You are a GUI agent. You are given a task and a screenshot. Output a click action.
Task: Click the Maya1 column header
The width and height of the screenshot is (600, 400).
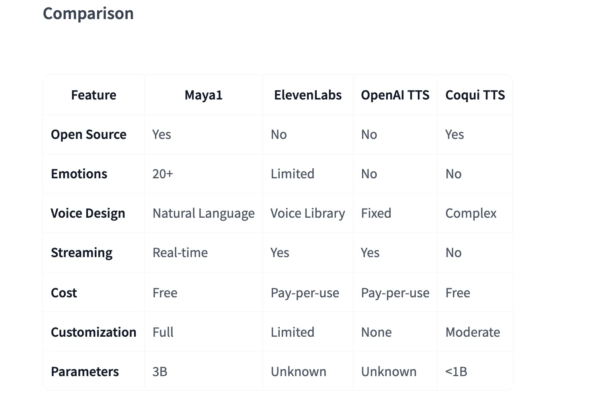coord(203,95)
